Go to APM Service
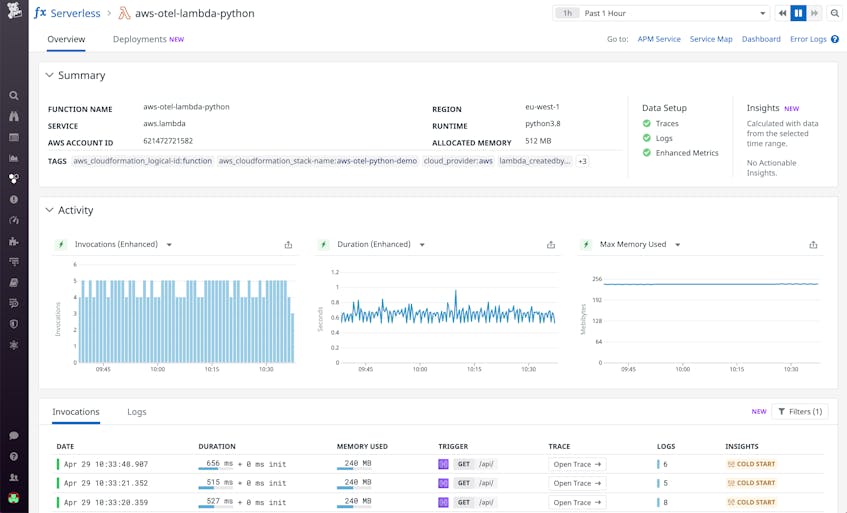Viewport: 847px width, 513px height. coord(659,39)
